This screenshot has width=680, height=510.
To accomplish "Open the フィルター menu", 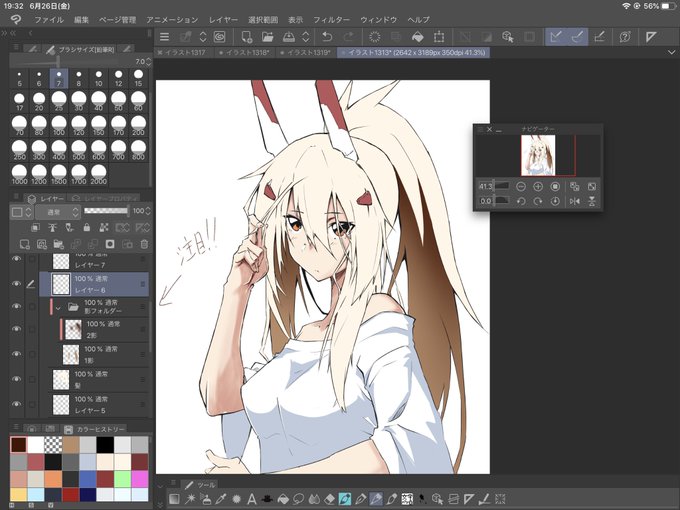I will pos(332,20).
